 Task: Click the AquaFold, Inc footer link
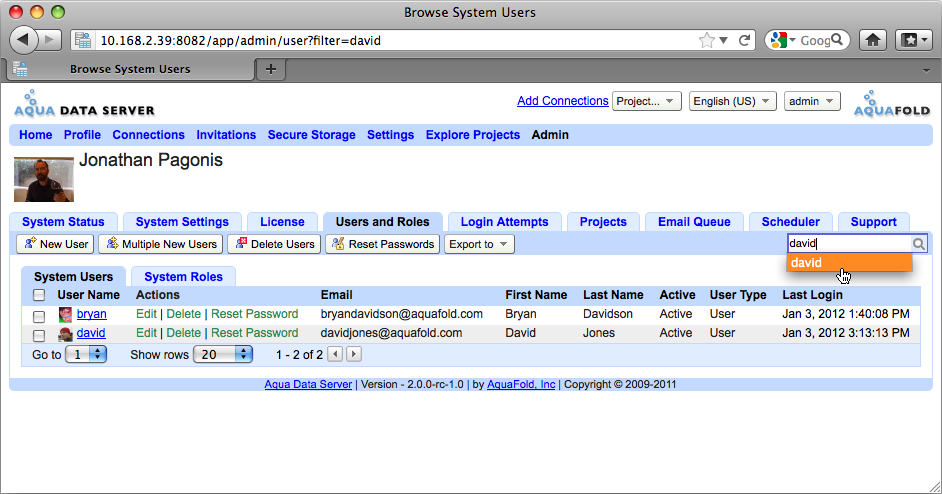pyautogui.click(x=521, y=384)
